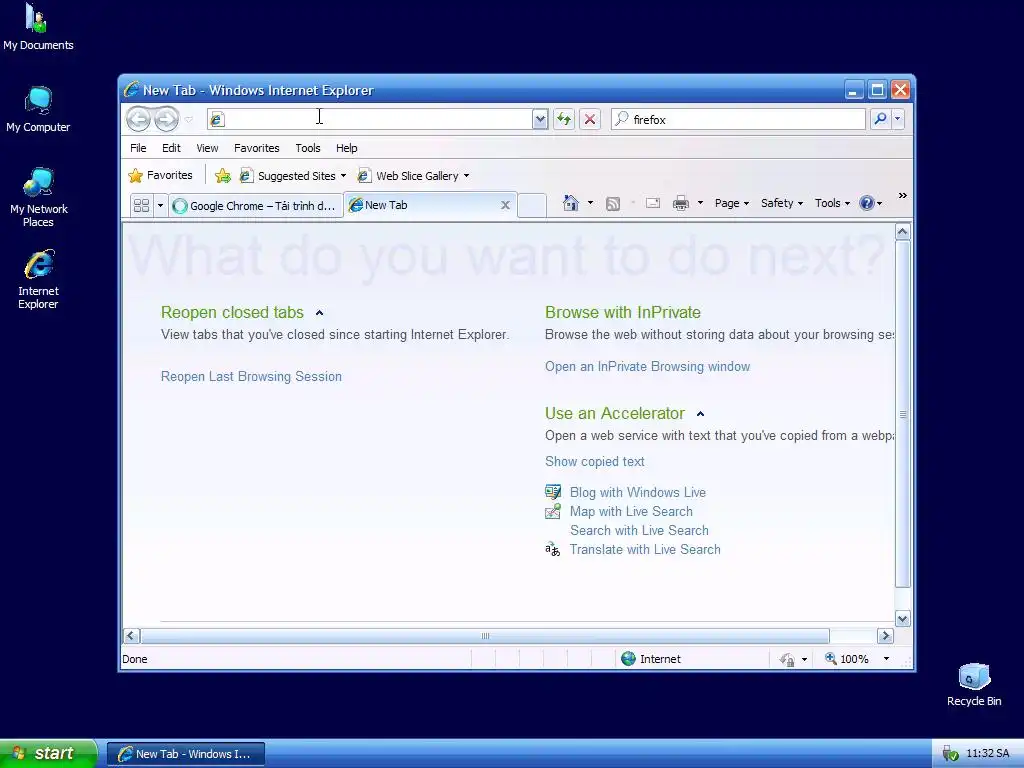
Task: Click the blue Help question mark icon
Action: point(867,203)
